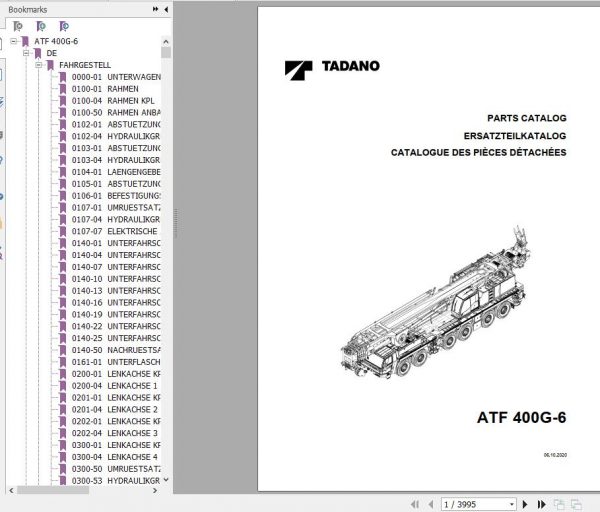Screen dimensions: 600x512
Task: Expand the Bookmarks panel with double-arrow
Action: [x=155, y=9]
